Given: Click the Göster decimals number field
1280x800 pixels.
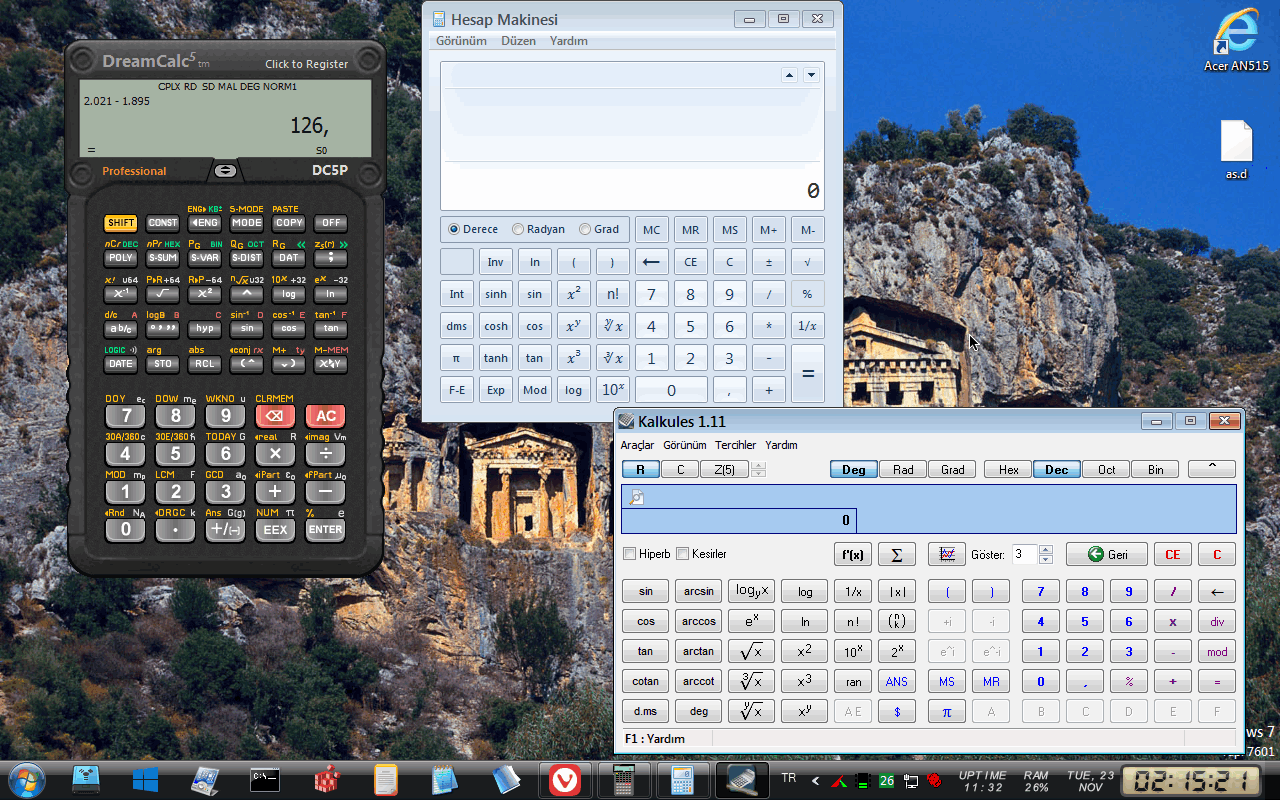Looking at the screenshot, I should 1025,554.
